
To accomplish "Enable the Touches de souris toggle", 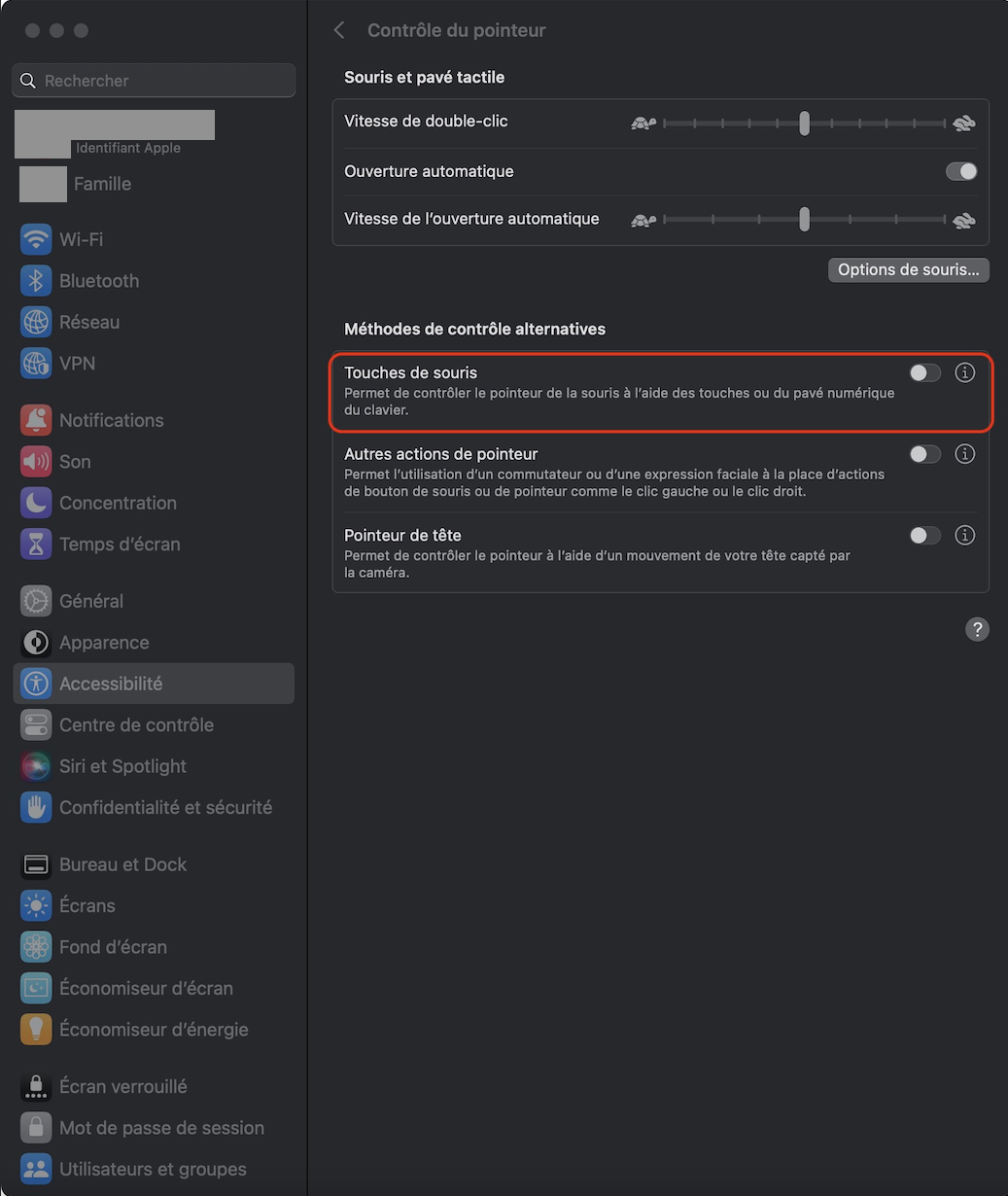I will [x=924, y=372].
